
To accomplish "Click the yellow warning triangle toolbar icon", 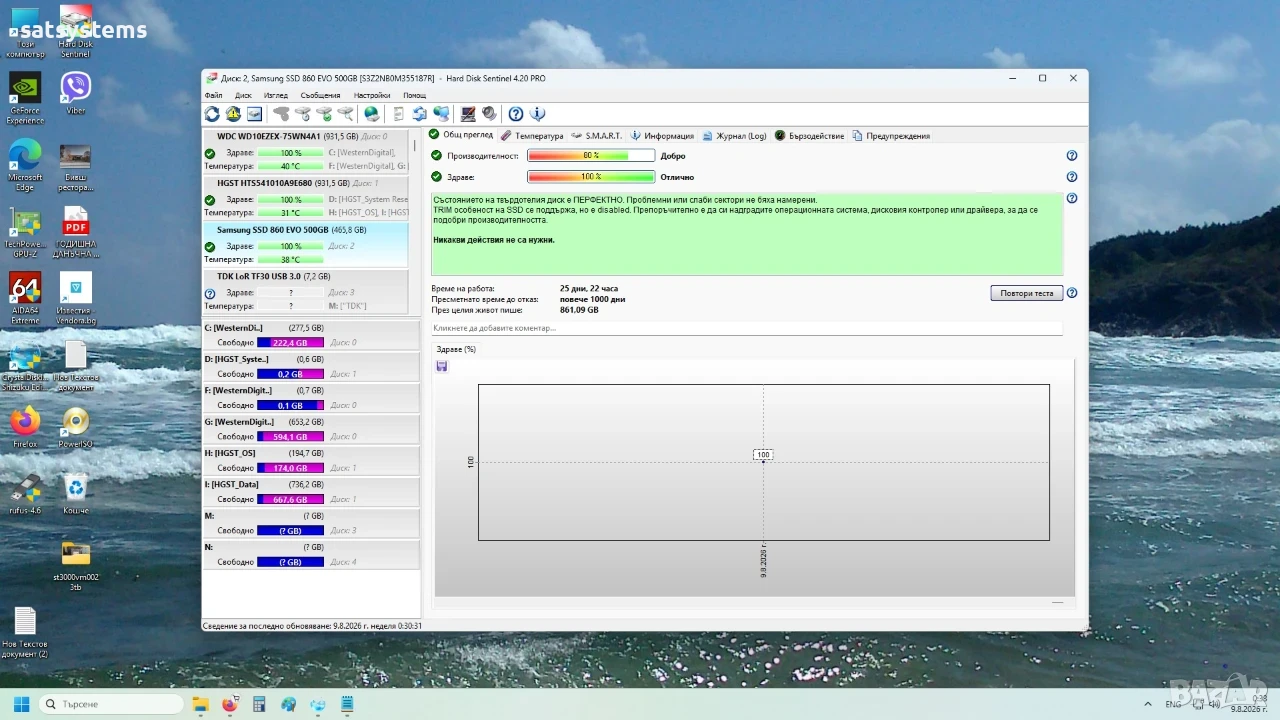I will (x=233, y=114).
